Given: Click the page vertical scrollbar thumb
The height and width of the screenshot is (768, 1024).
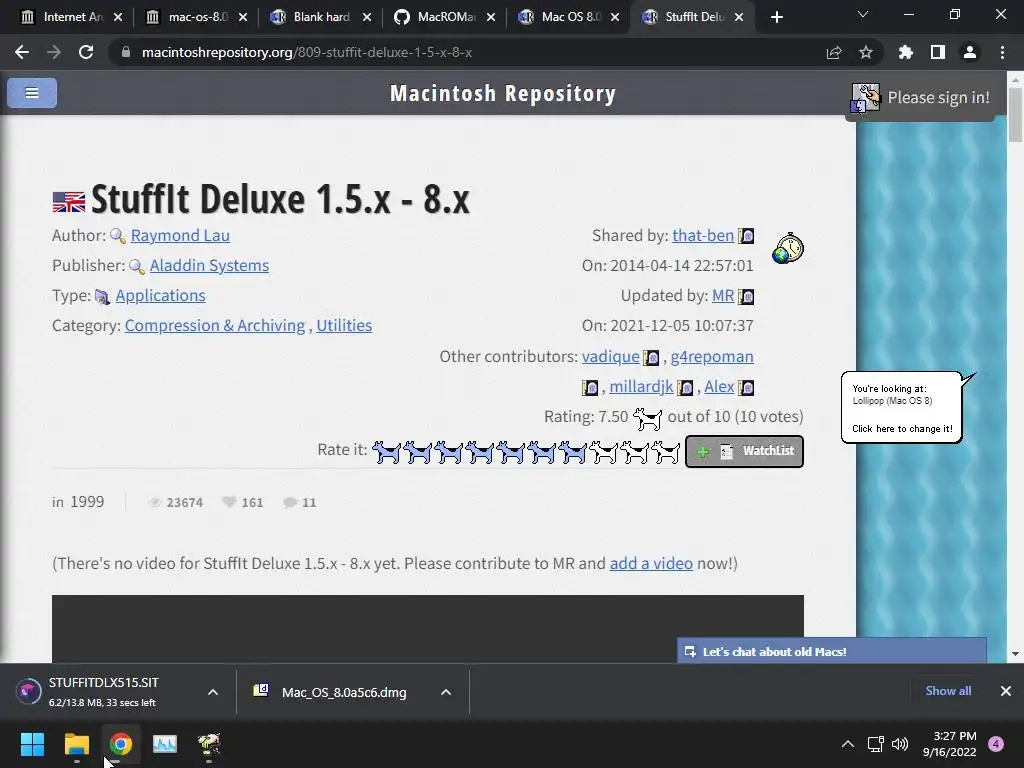Looking at the screenshot, I should pos(1015,114).
